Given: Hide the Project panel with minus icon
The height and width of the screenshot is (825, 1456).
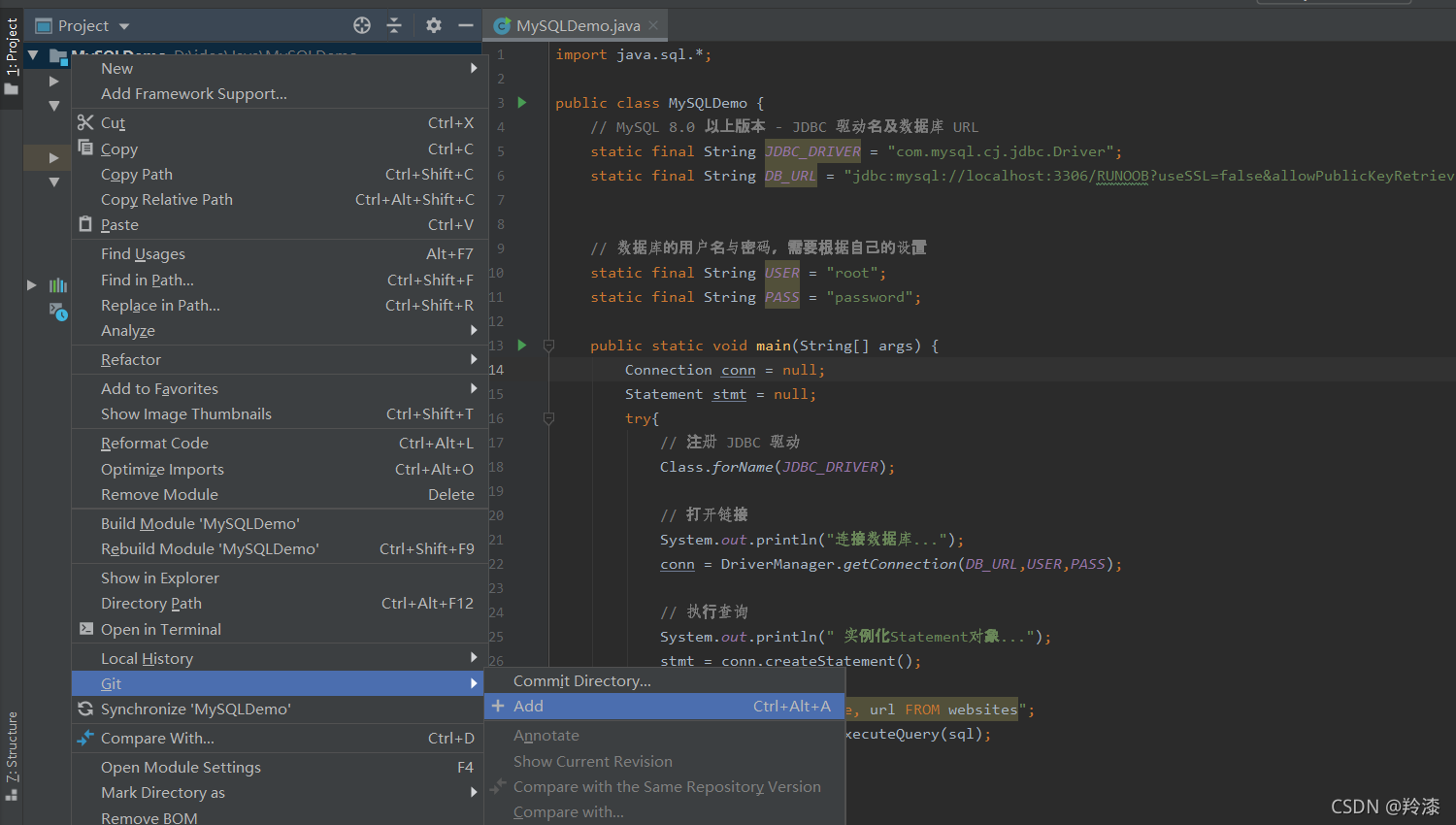Looking at the screenshot, I should pyautogui.click(x=466, y=25).
